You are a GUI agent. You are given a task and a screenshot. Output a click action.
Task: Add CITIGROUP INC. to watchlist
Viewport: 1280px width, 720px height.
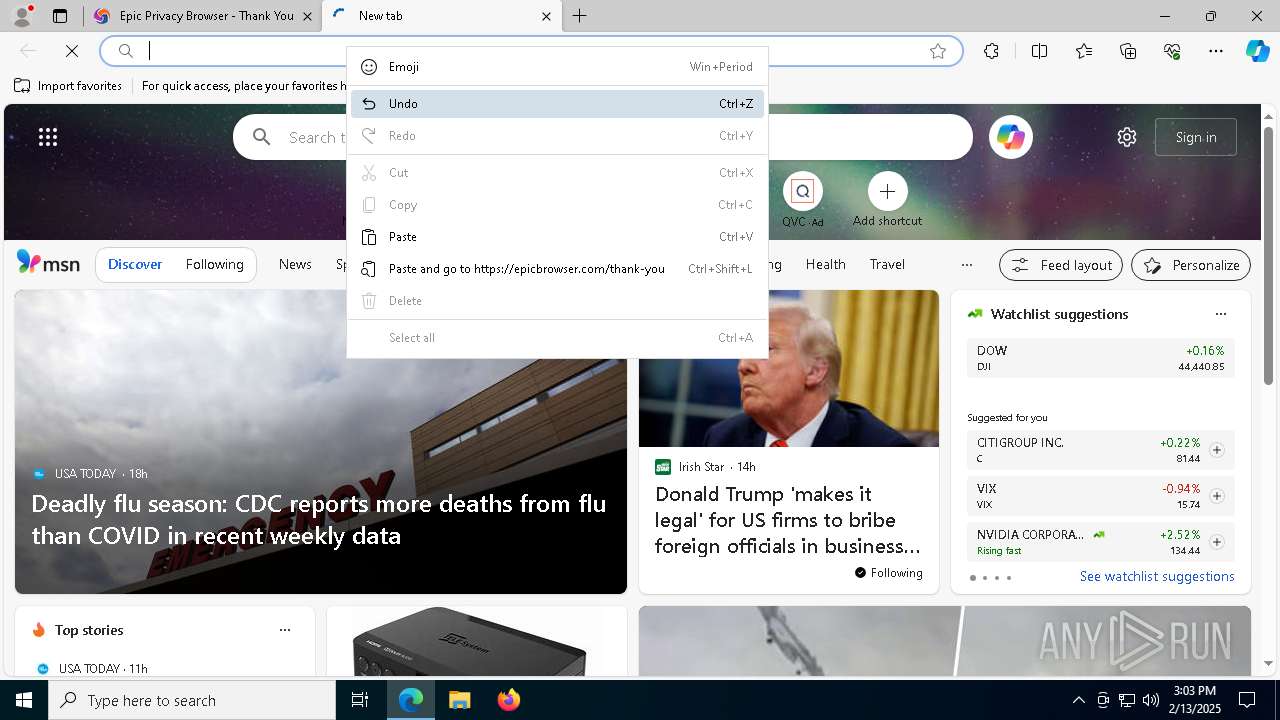[1217, 450]
